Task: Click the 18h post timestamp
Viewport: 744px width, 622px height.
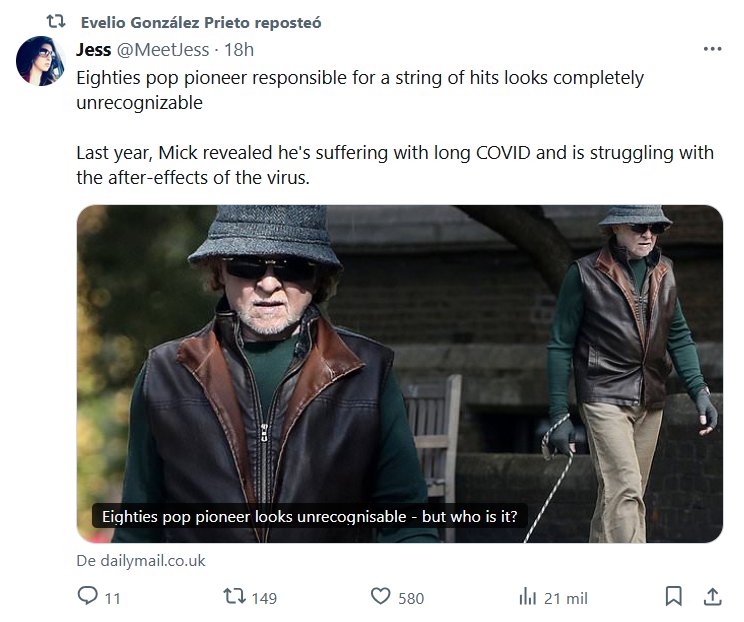Action: tap(240, 49)
